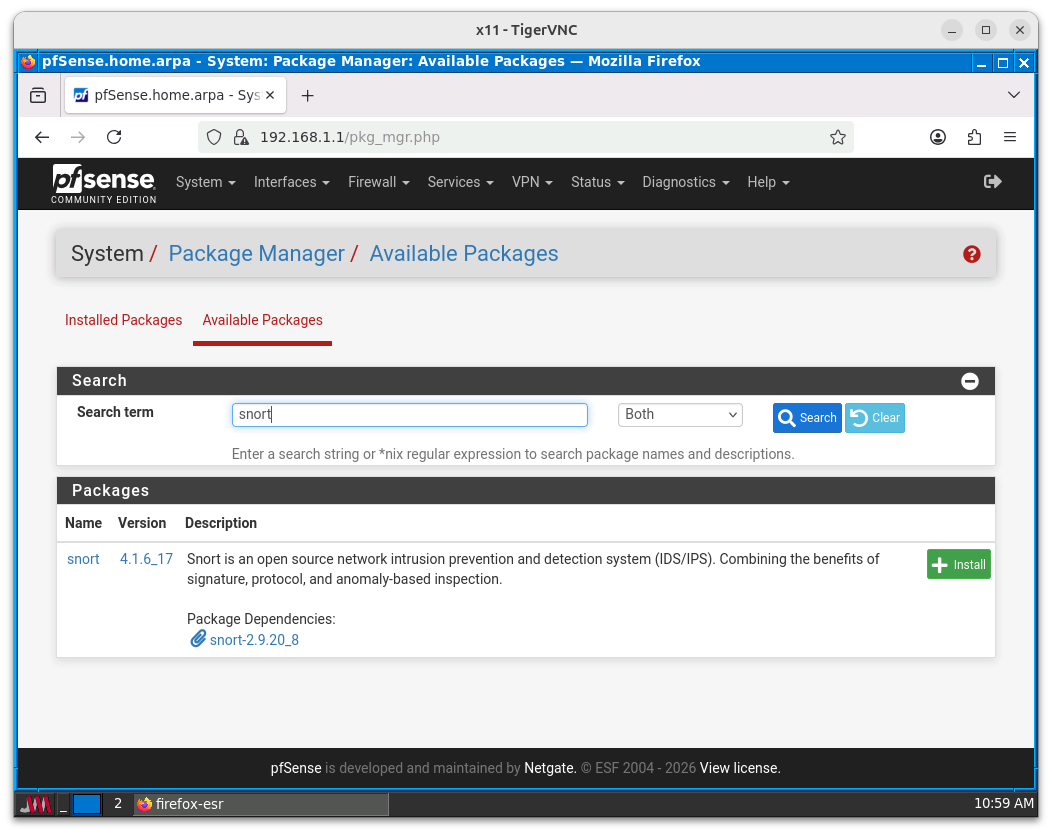Switch to workspace 2 in taskbar pager
1052x834 pixels.
[x=117, y=803]
